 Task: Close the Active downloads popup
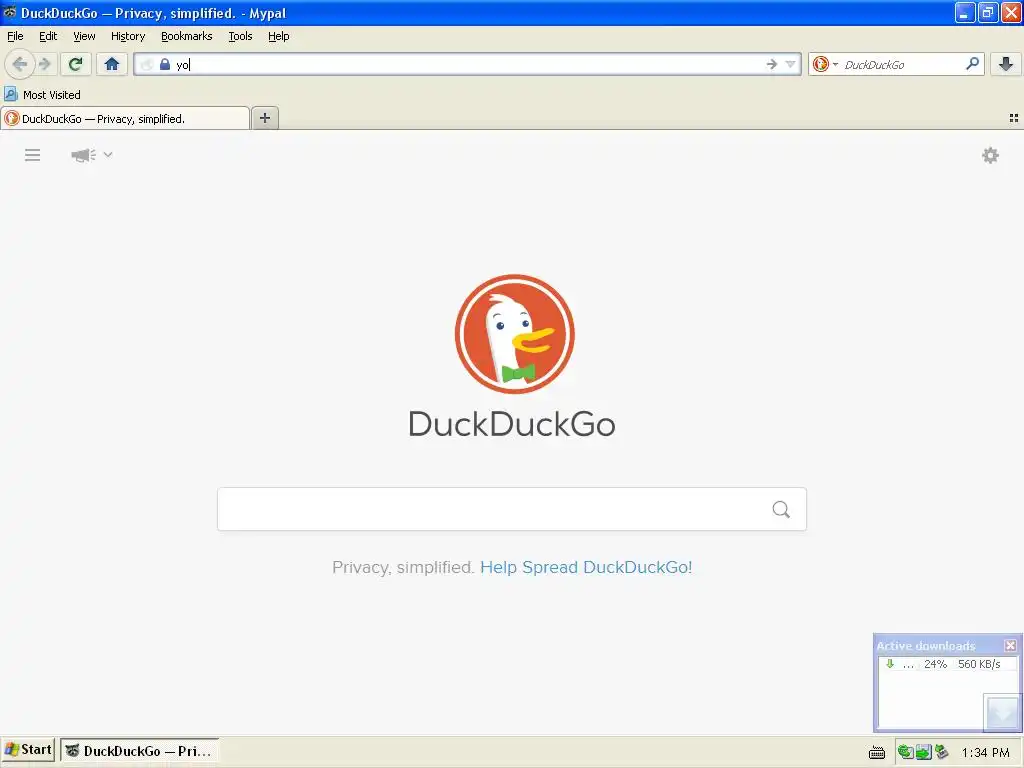[1010, 645]
